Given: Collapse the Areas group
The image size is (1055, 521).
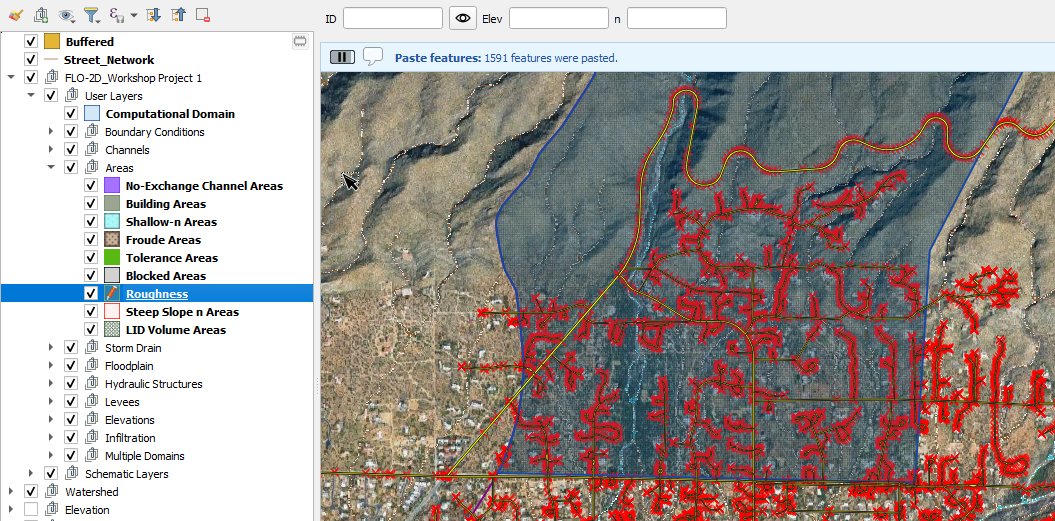Looking at the screenshot, I should [51, 168].
